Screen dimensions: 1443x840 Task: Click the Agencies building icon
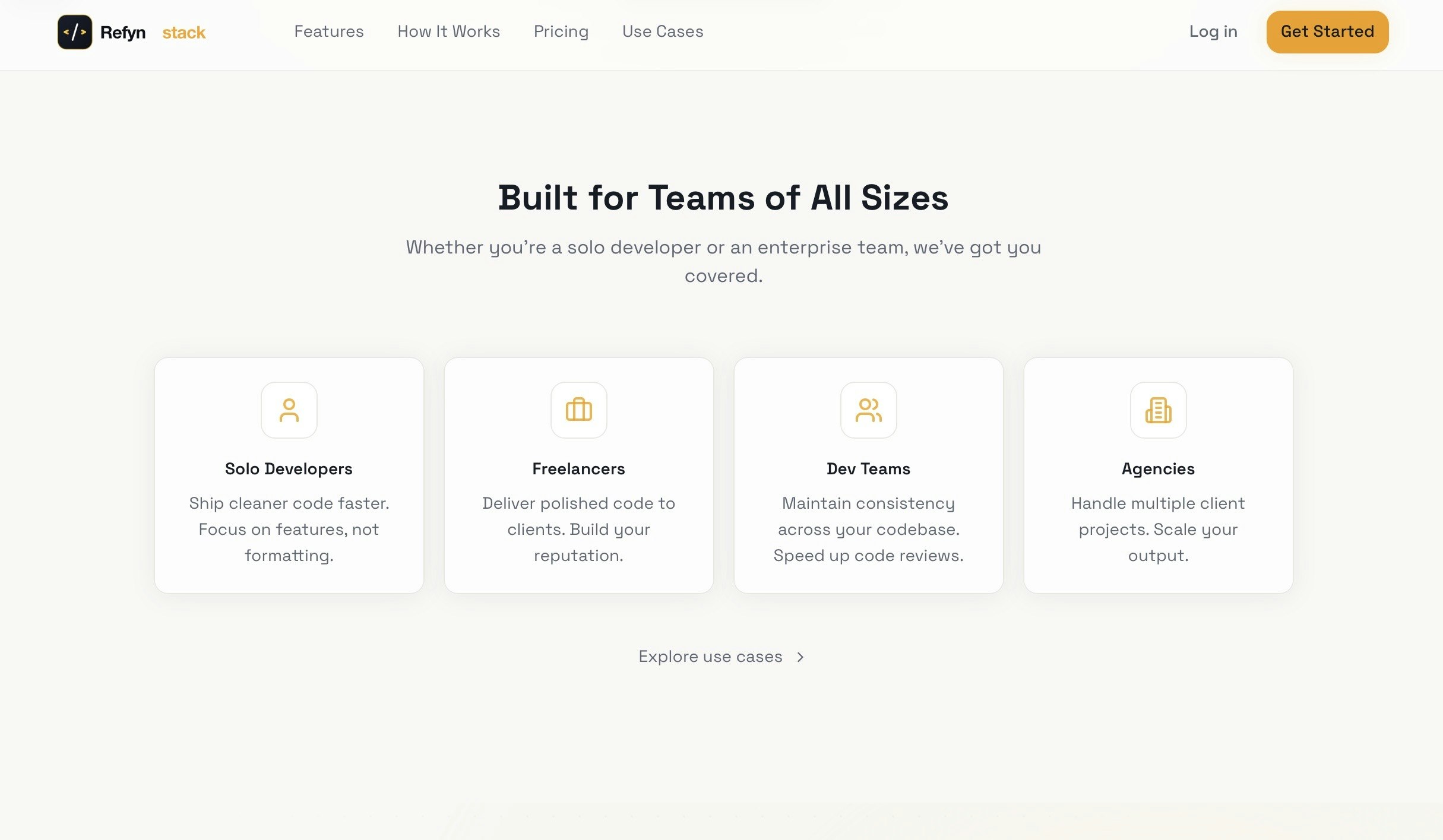1158,410
